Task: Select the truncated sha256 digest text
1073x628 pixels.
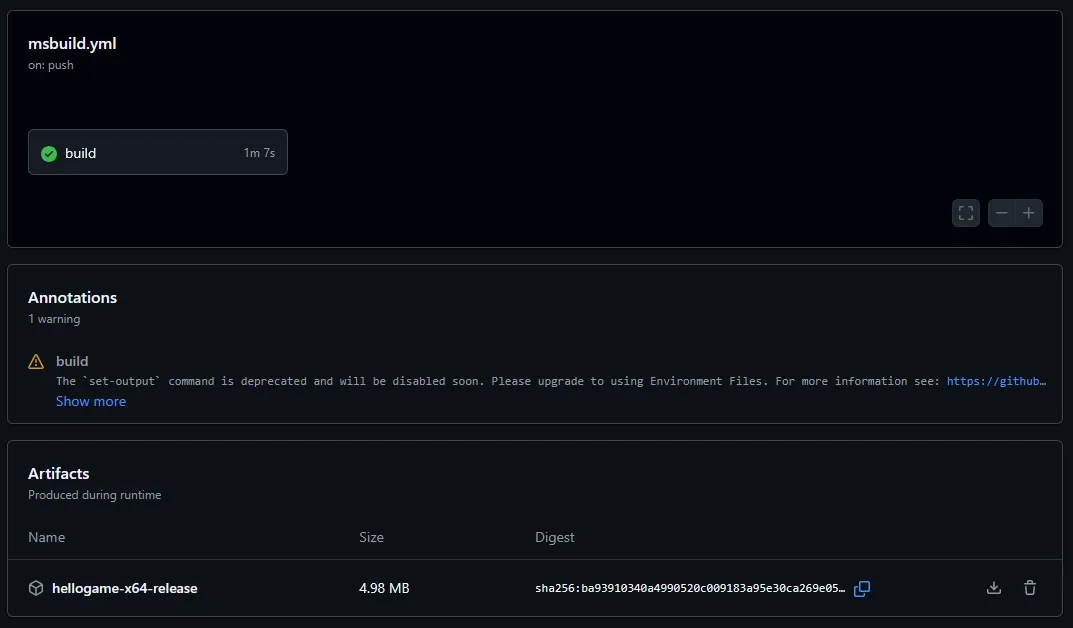Action: pos(690,588)
